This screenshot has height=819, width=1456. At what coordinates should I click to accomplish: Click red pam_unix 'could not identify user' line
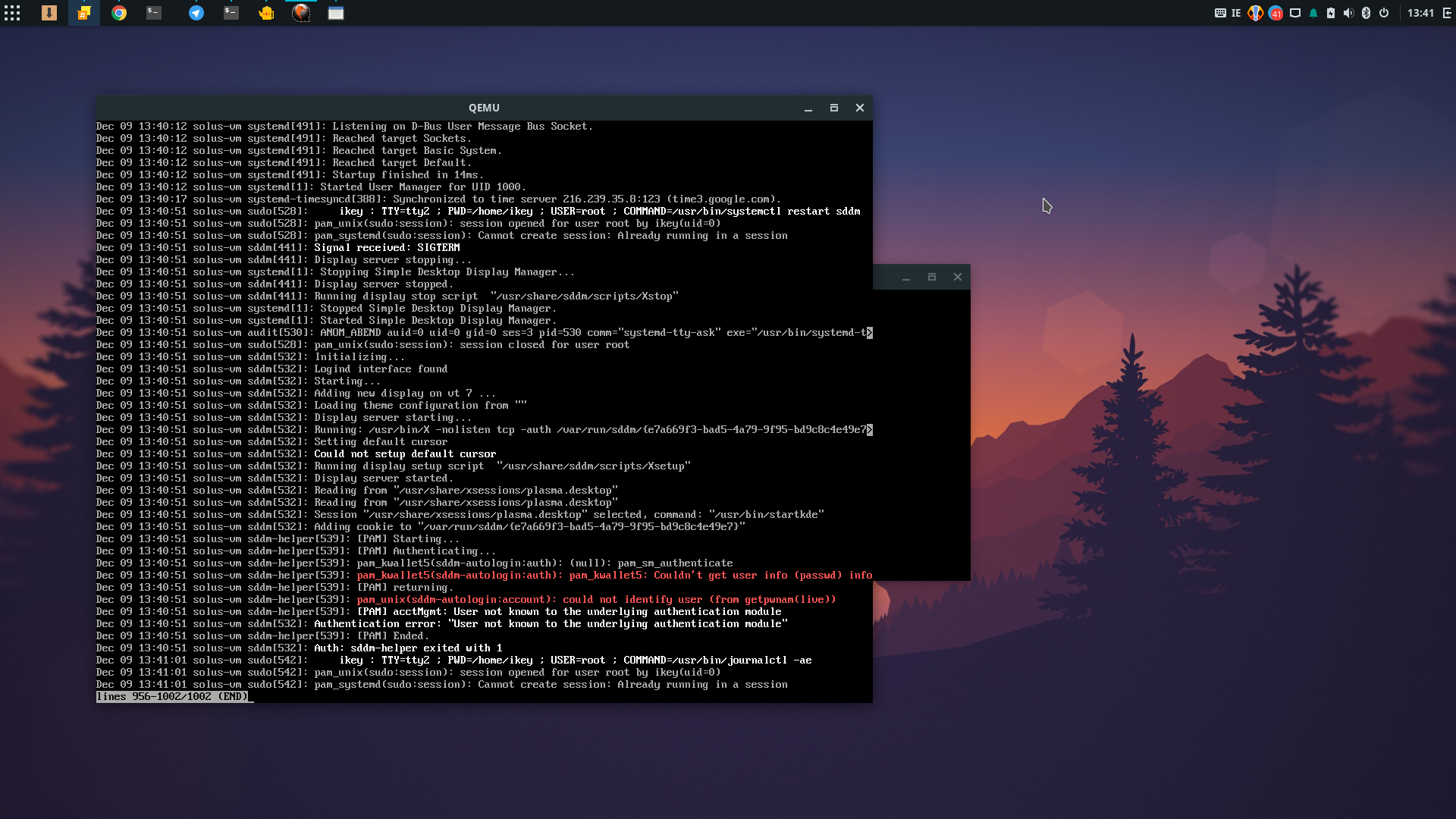[466, 600]
